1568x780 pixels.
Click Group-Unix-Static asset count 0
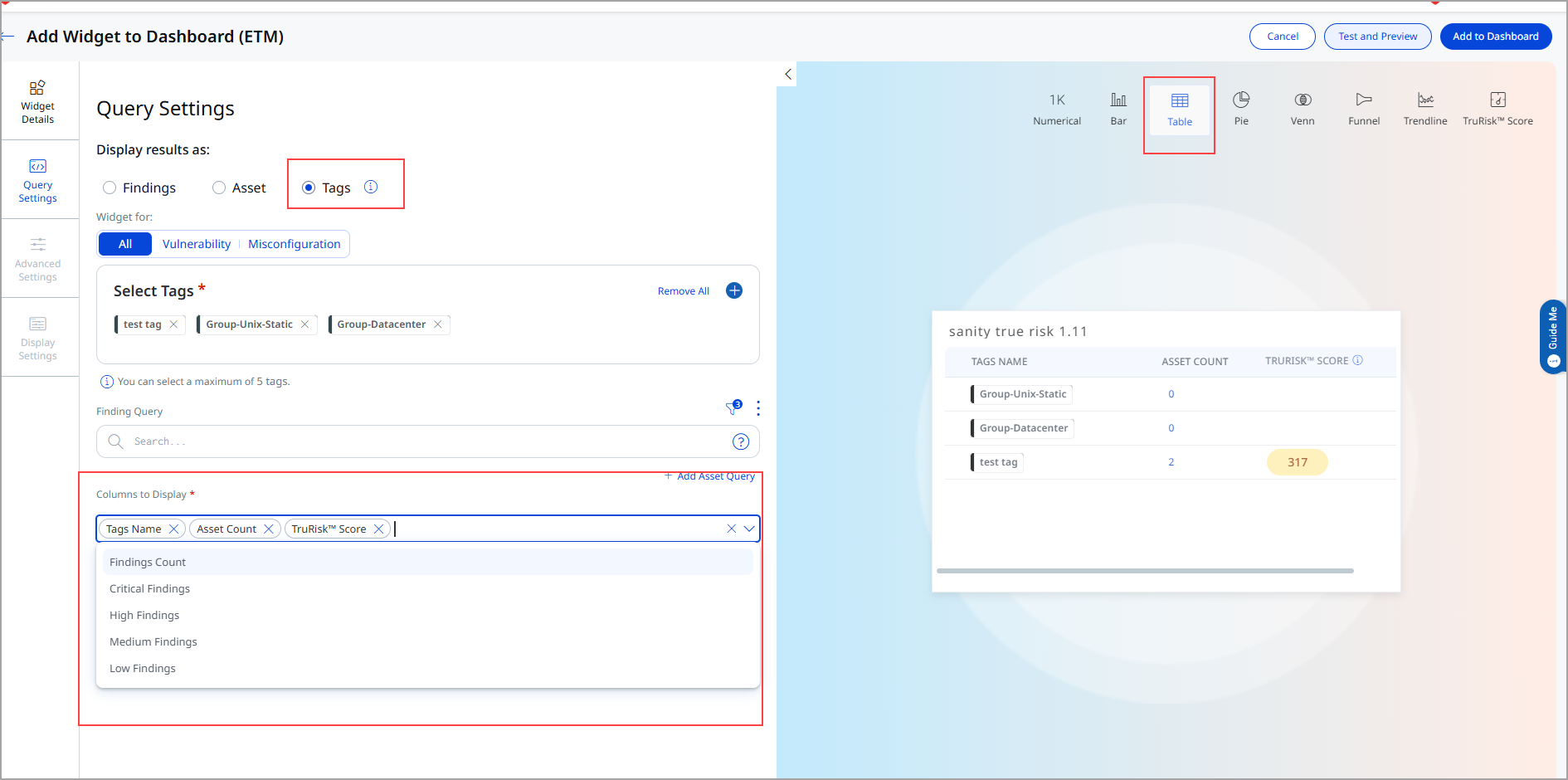(1171, 394)
